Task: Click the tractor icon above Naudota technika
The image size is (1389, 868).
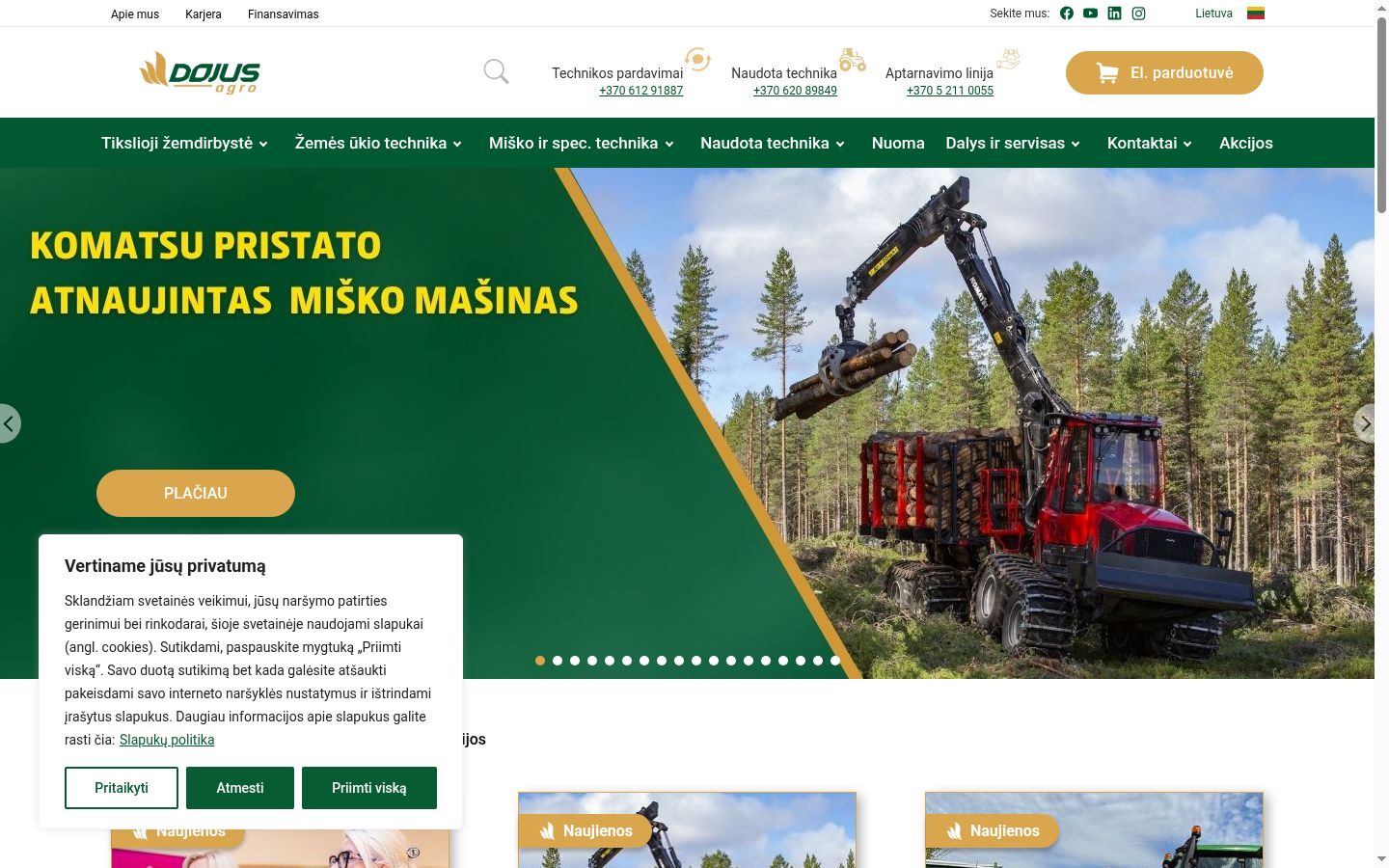Action: click(852, 60)
